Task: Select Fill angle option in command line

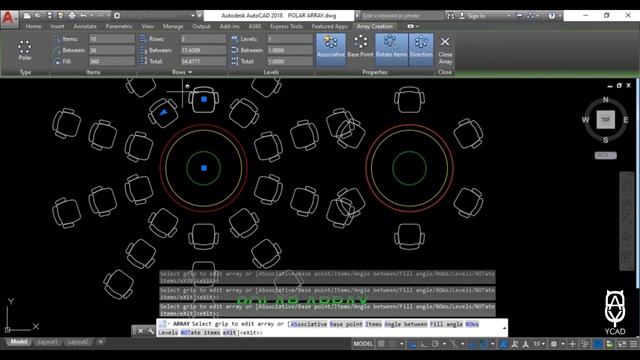Action: 446,324
